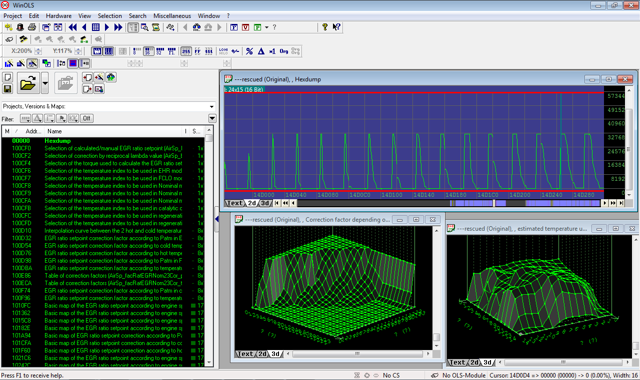
Task: Open the Selection menu
Action: (x=110, y=16)
